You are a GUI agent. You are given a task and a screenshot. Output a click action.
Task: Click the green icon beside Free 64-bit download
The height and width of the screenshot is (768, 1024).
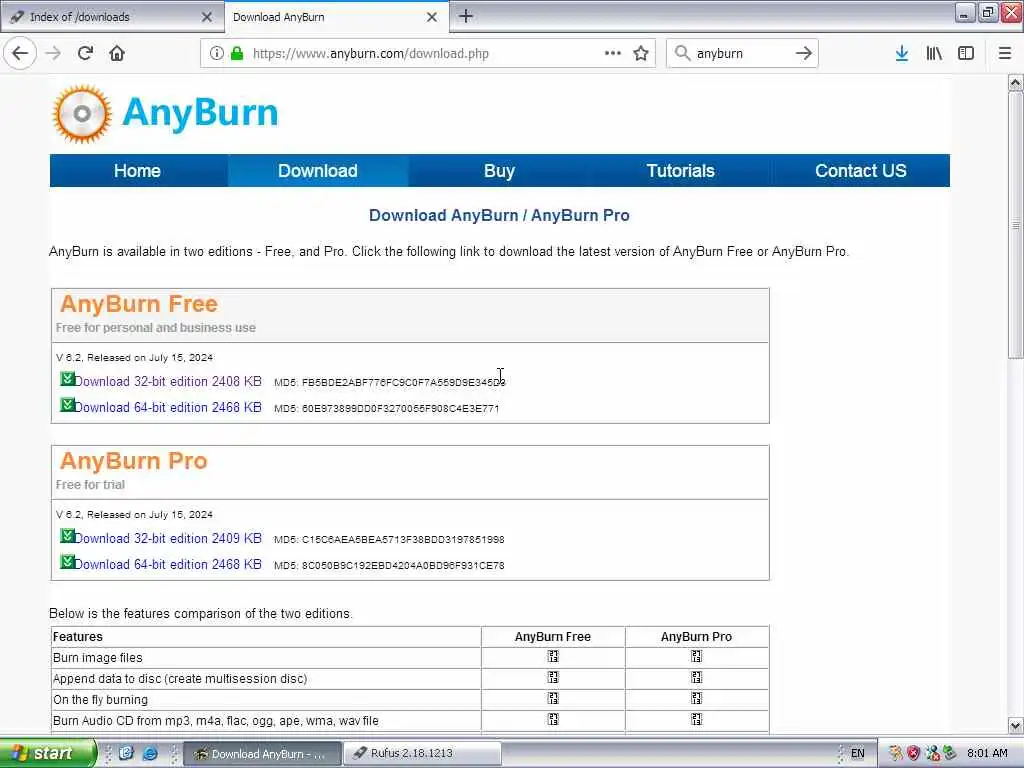click(x=67, y=405)
